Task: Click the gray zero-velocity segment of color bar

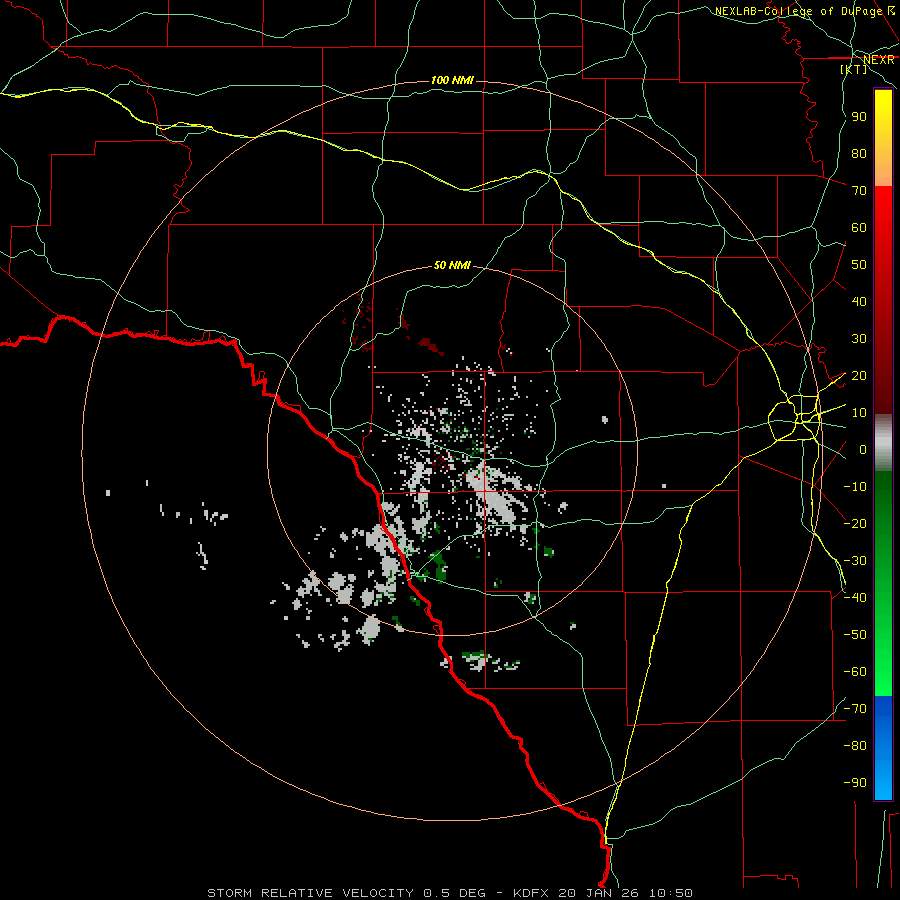Action: point(883,443)
